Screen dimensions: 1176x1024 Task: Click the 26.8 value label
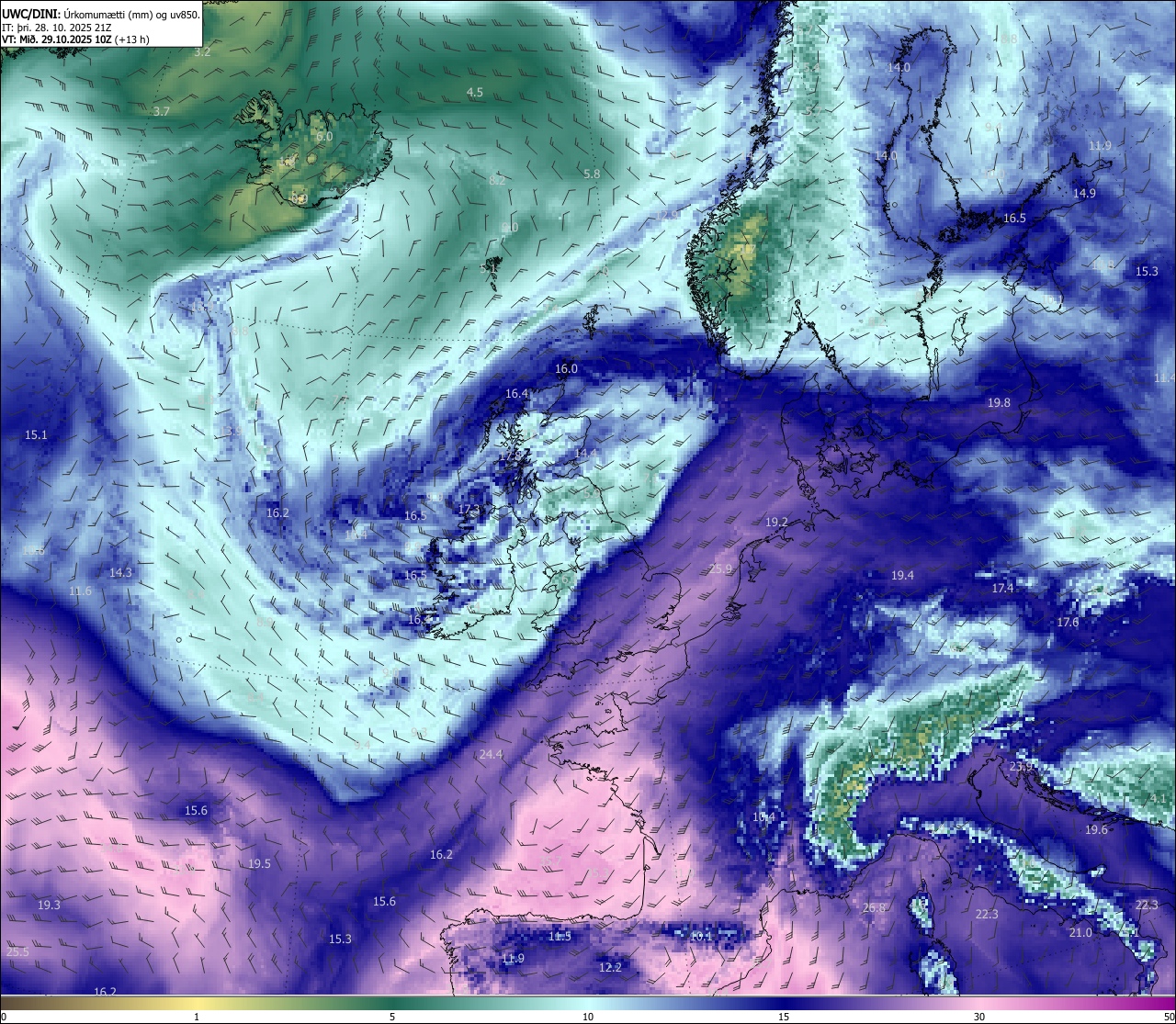click(x=874, y=908)
